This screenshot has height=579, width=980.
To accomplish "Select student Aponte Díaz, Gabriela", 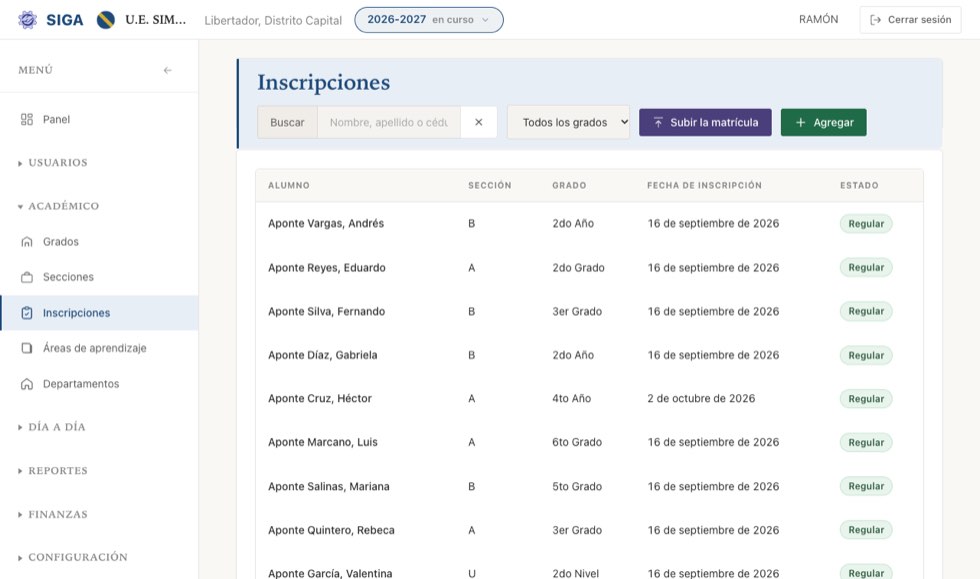I will pos(322,355).
